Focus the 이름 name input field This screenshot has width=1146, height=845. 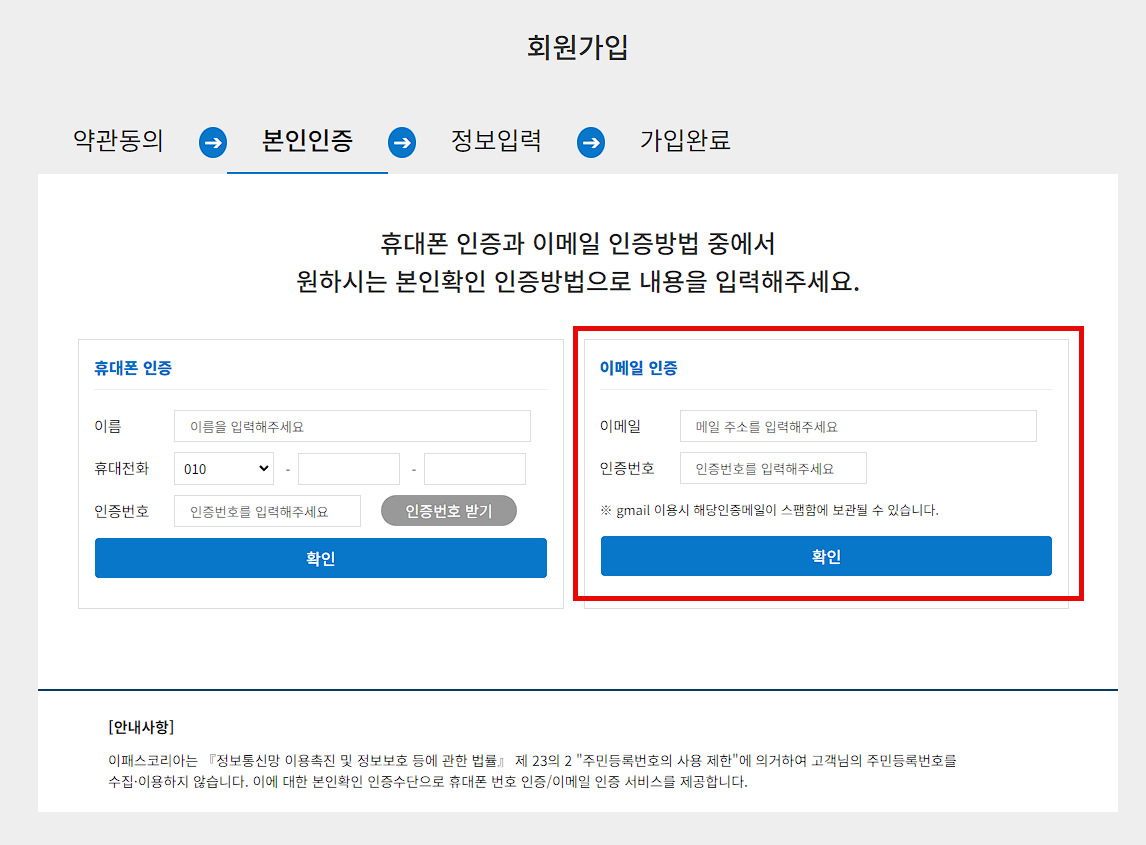click(x=352, y=426)
